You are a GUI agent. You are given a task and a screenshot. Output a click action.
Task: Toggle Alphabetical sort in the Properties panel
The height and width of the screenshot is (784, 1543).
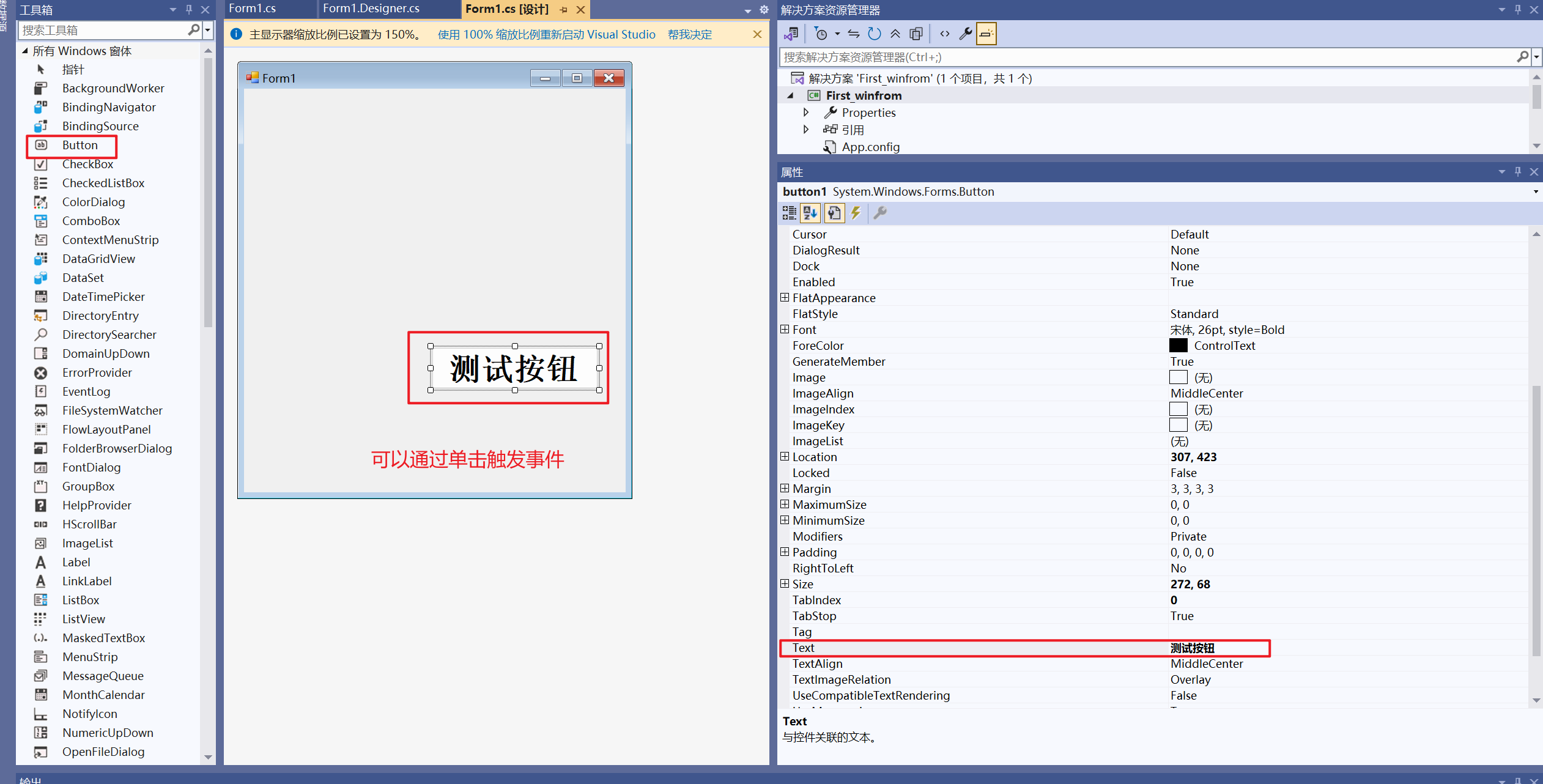coord(810,213)
